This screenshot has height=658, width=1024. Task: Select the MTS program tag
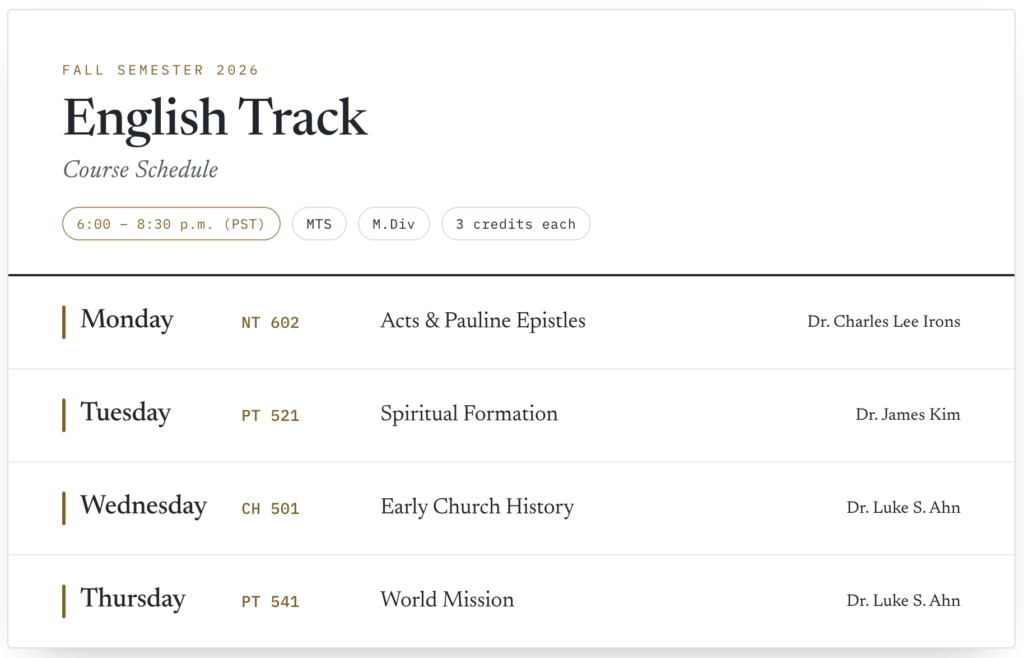tap(319, 224)
